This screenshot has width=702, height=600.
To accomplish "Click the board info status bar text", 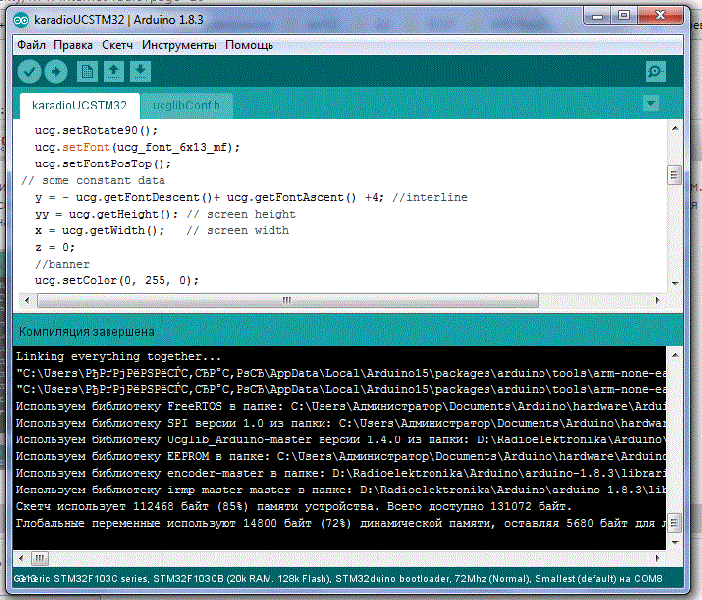I will [338, 579].
